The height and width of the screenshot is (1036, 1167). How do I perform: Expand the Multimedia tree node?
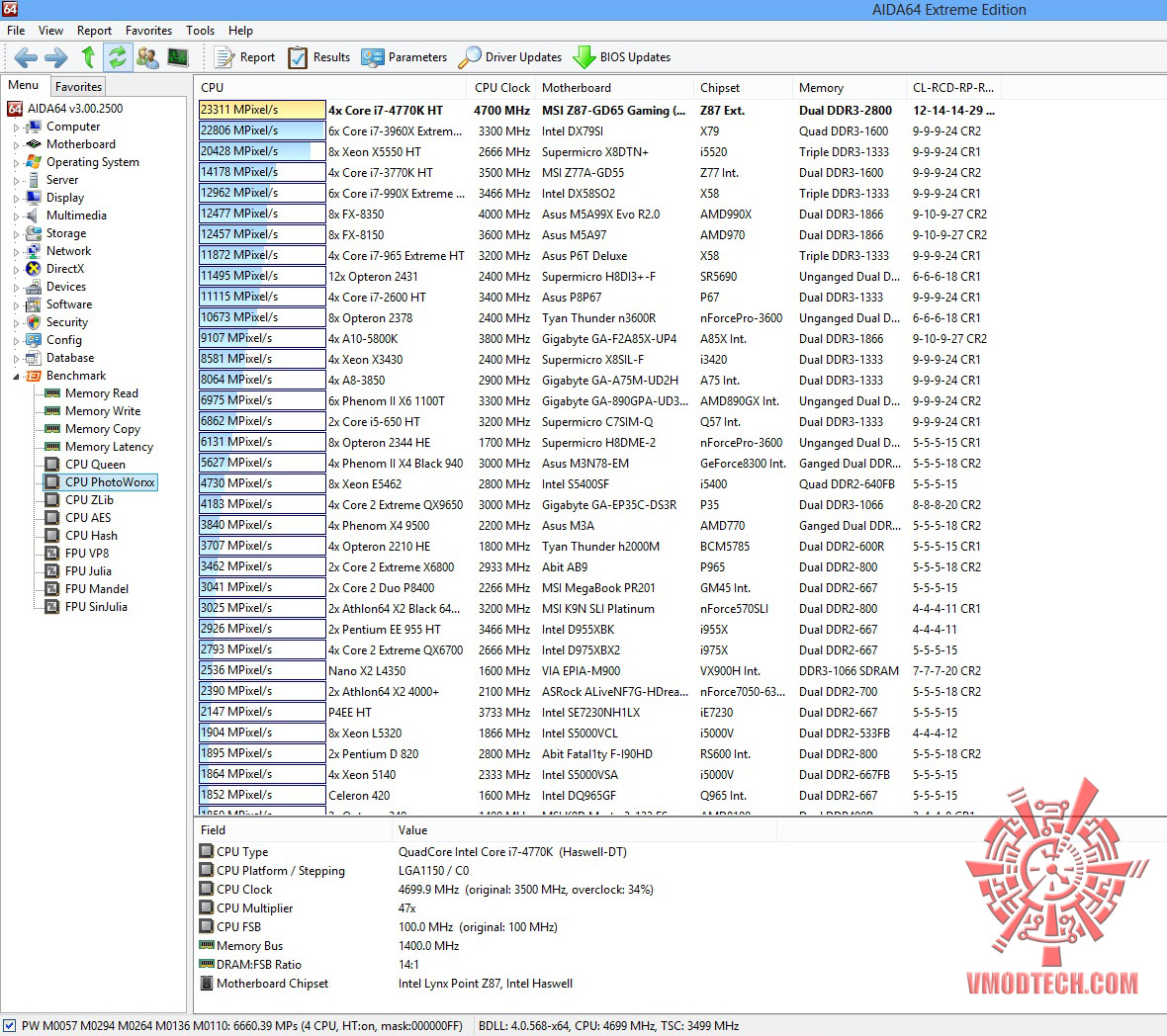[16, 216]
